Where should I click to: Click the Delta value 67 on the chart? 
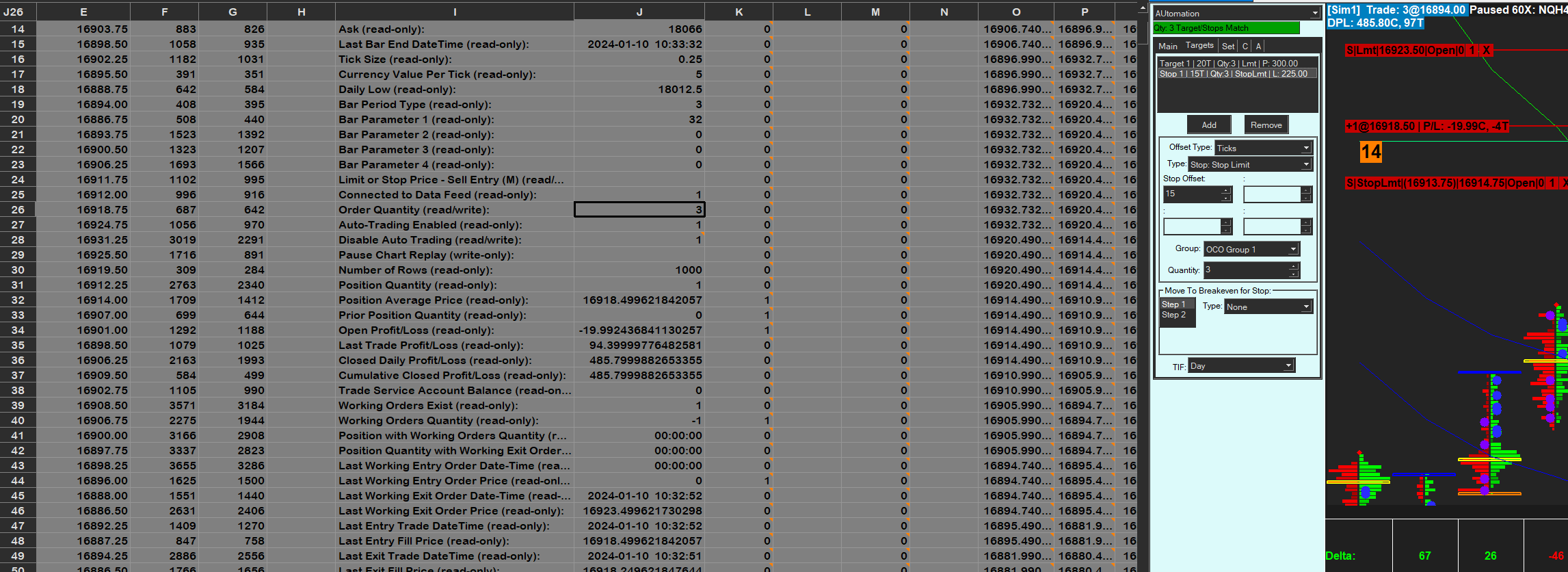click(x=1425, y=556)
